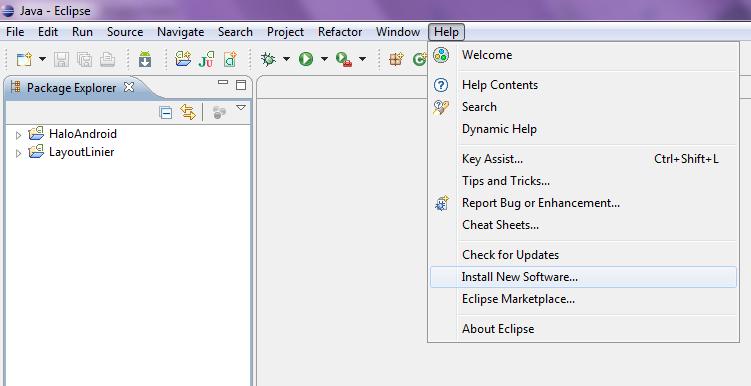Image resolution: width=751 pixels, height=386 pixels.
Task: Choose Cheat Sheets... menu entry
Action: (x=583, y=225)
